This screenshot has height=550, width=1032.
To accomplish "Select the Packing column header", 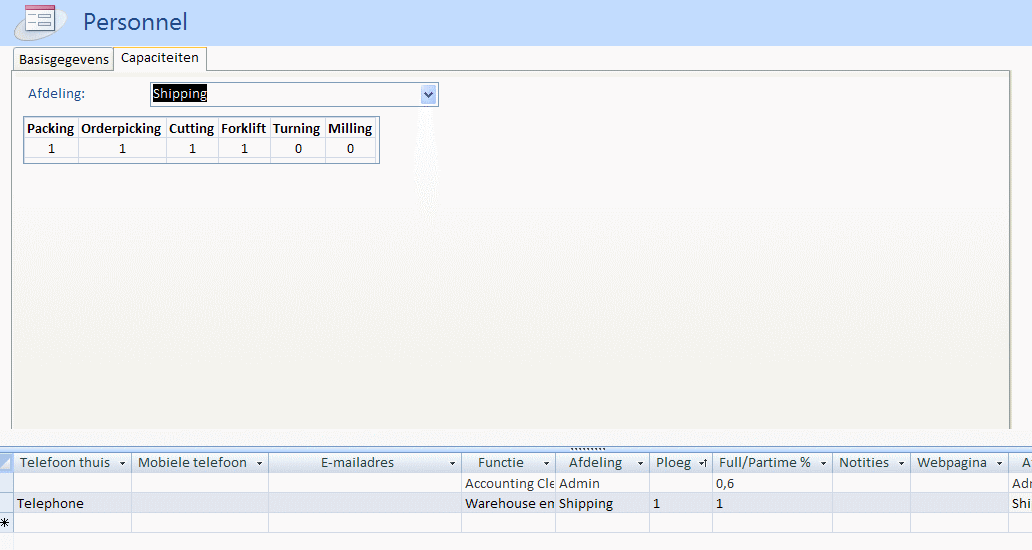I will pos(51,128).
